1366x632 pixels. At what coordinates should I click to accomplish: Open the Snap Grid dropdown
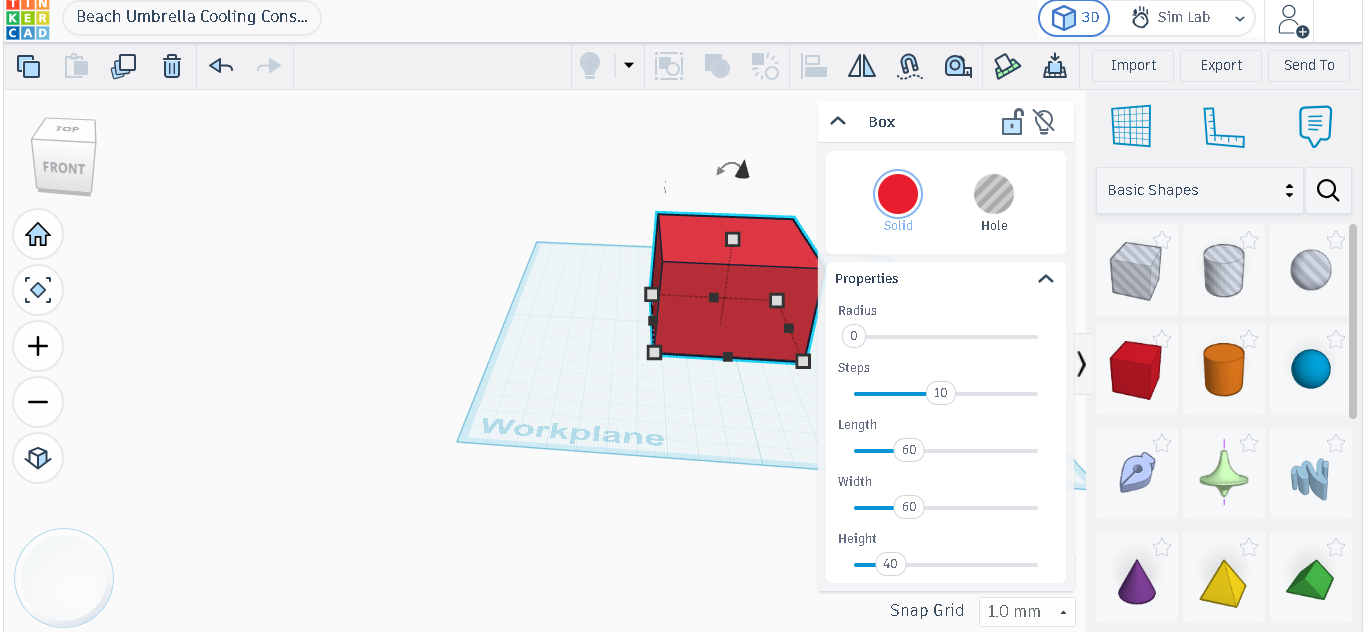(x=1027, y=611)
